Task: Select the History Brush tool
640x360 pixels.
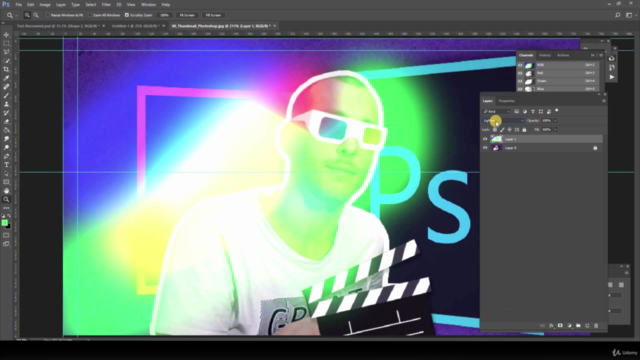Action: click(6, 113)
